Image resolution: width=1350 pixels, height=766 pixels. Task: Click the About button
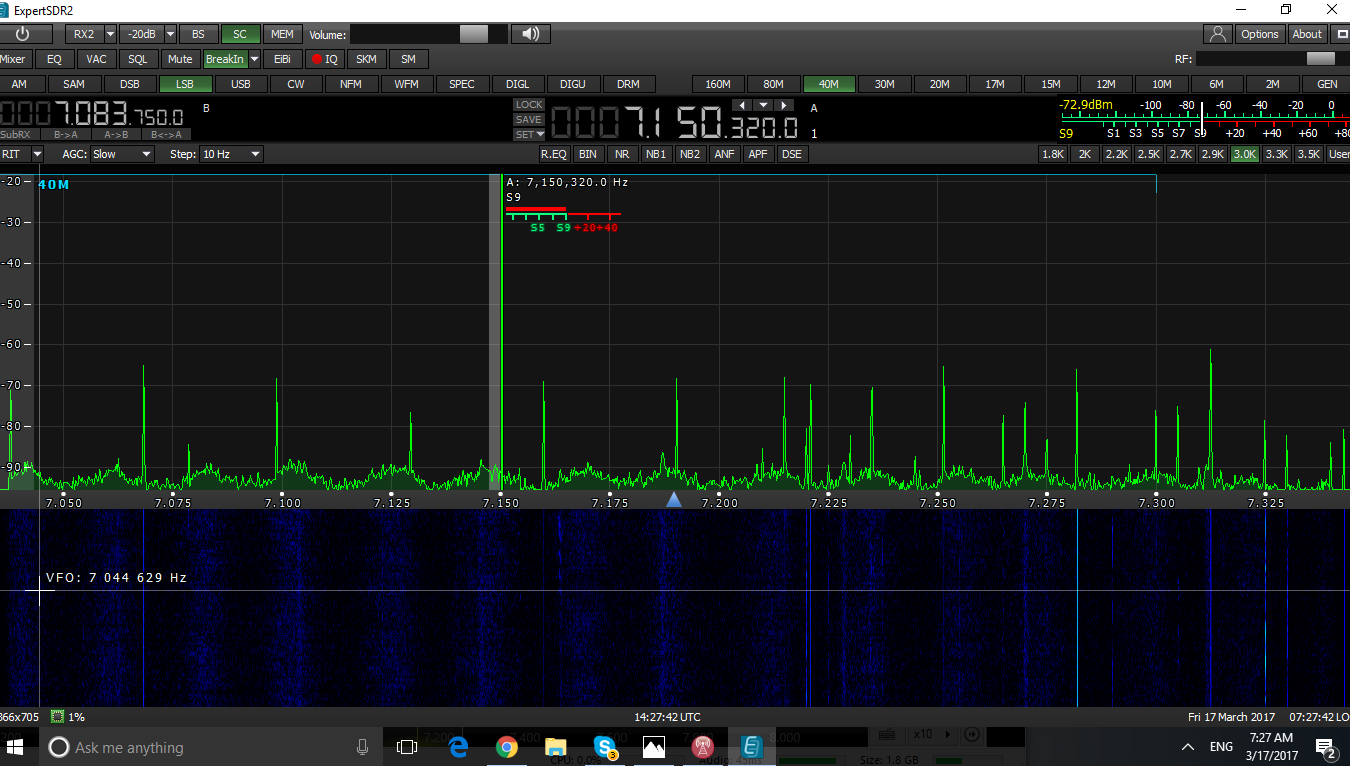1307,34
